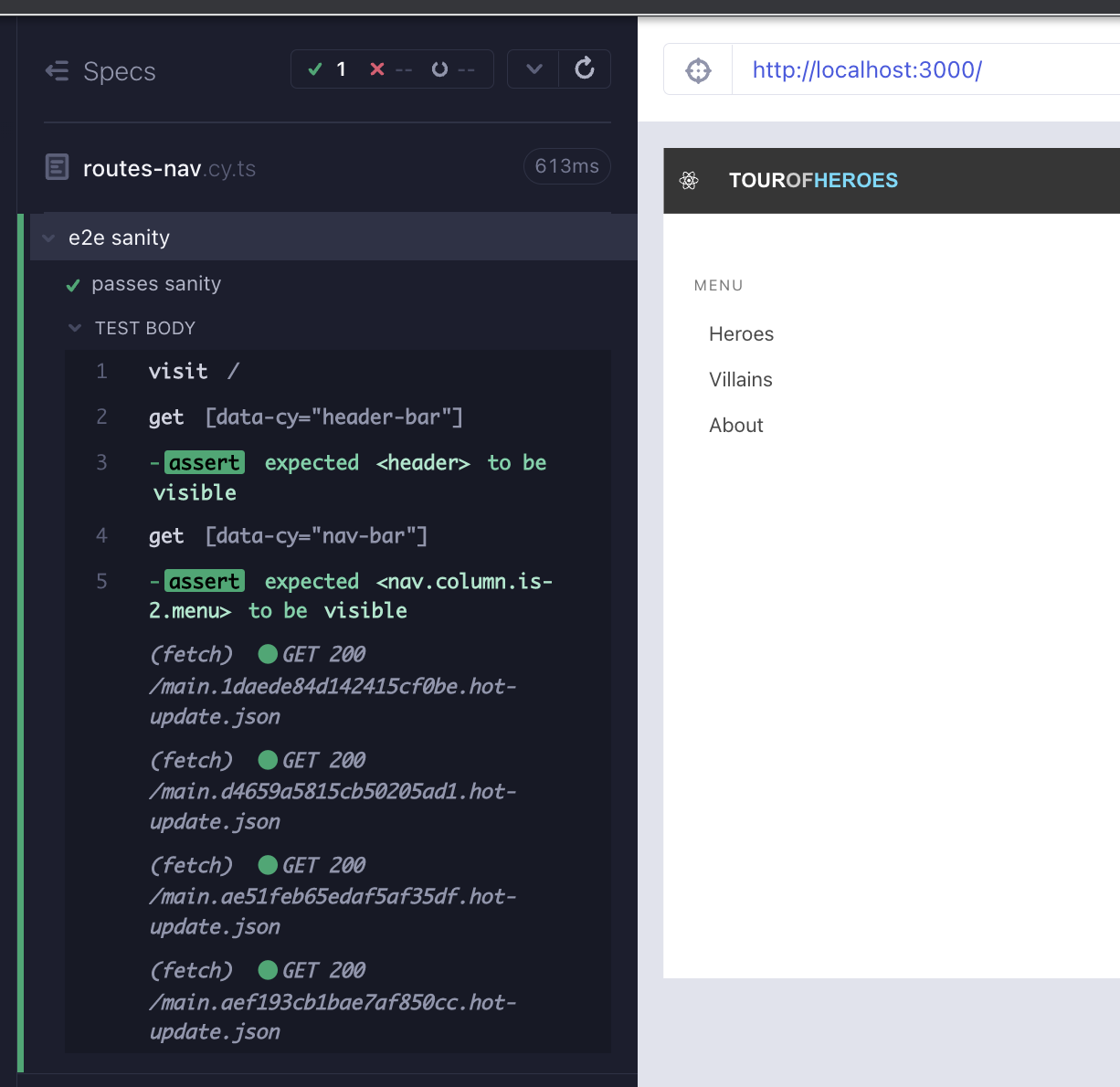Select fetch GET main.ae51feb65edaf5af35df.hot-update.json
Screen dimensions: 1120x1087
[338, 895]
